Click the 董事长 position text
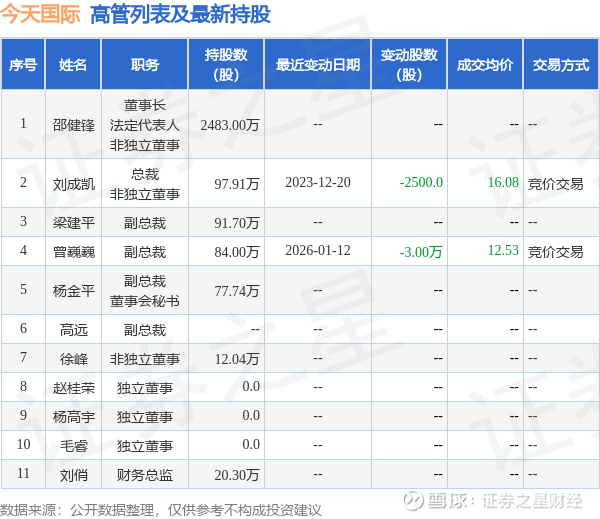Screen dimensions: 600x519 [145, 105]
